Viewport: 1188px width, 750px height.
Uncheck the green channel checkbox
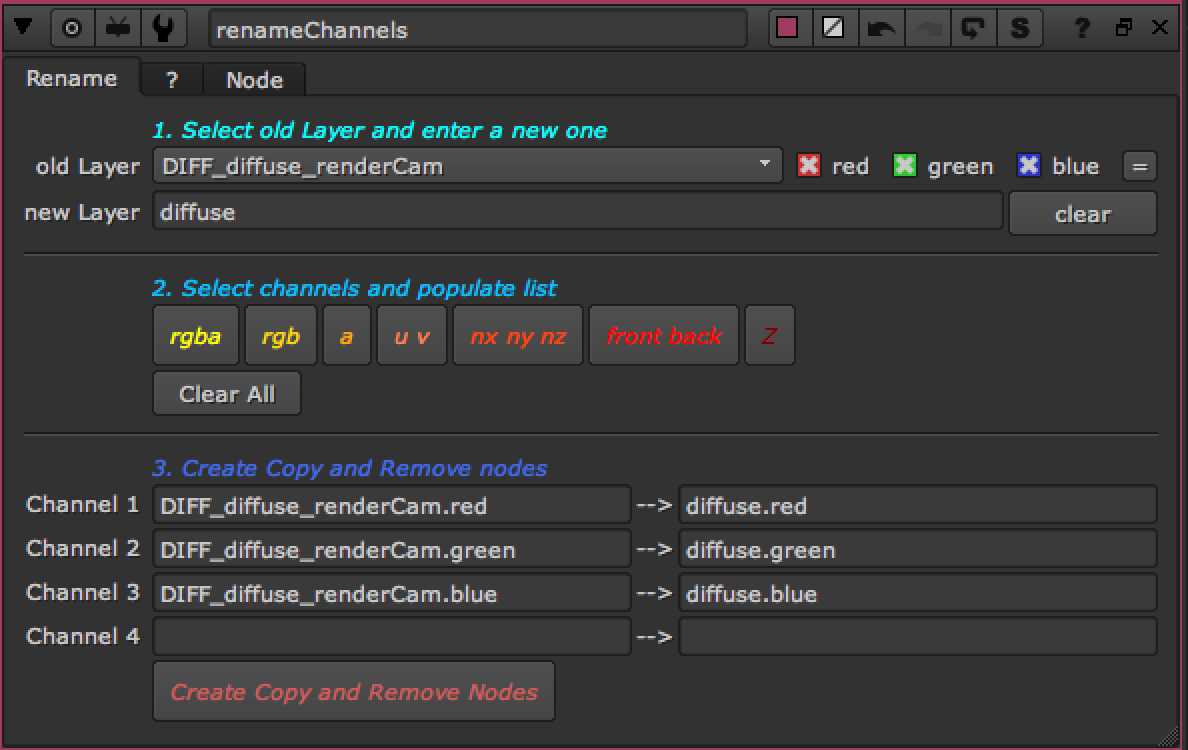pos(905,166)
